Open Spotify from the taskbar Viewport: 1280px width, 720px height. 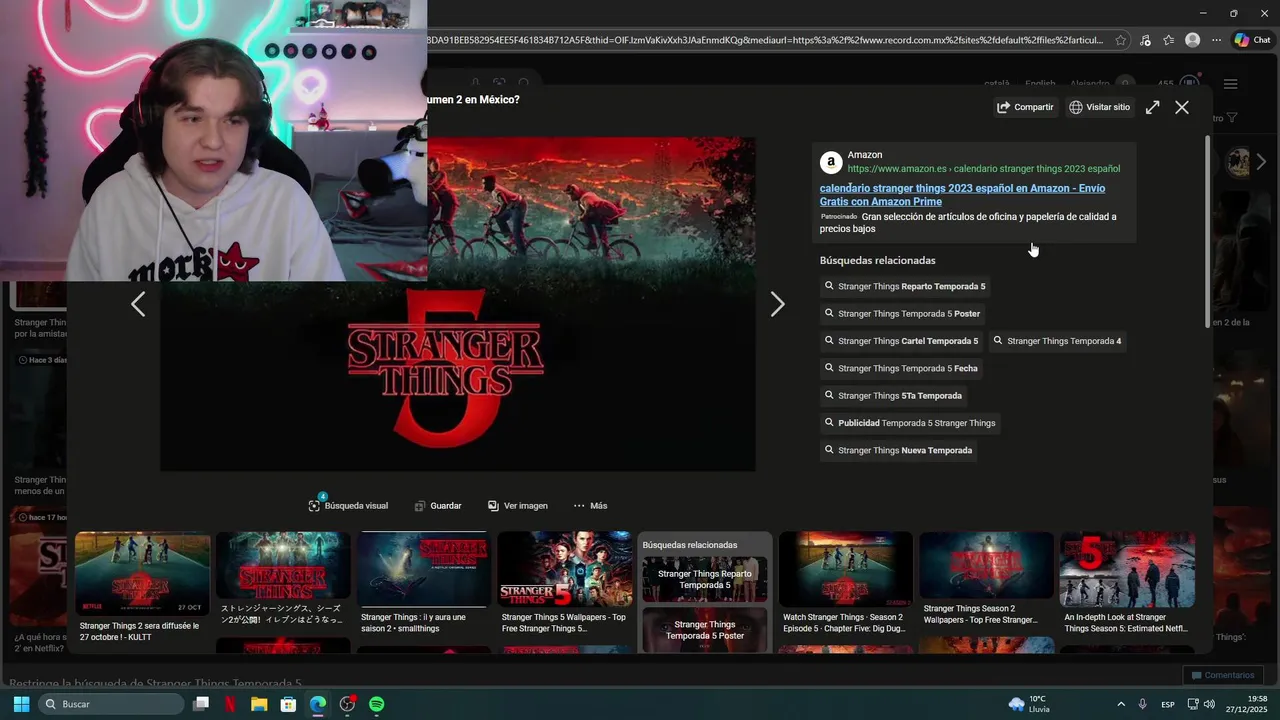(376, 704)
